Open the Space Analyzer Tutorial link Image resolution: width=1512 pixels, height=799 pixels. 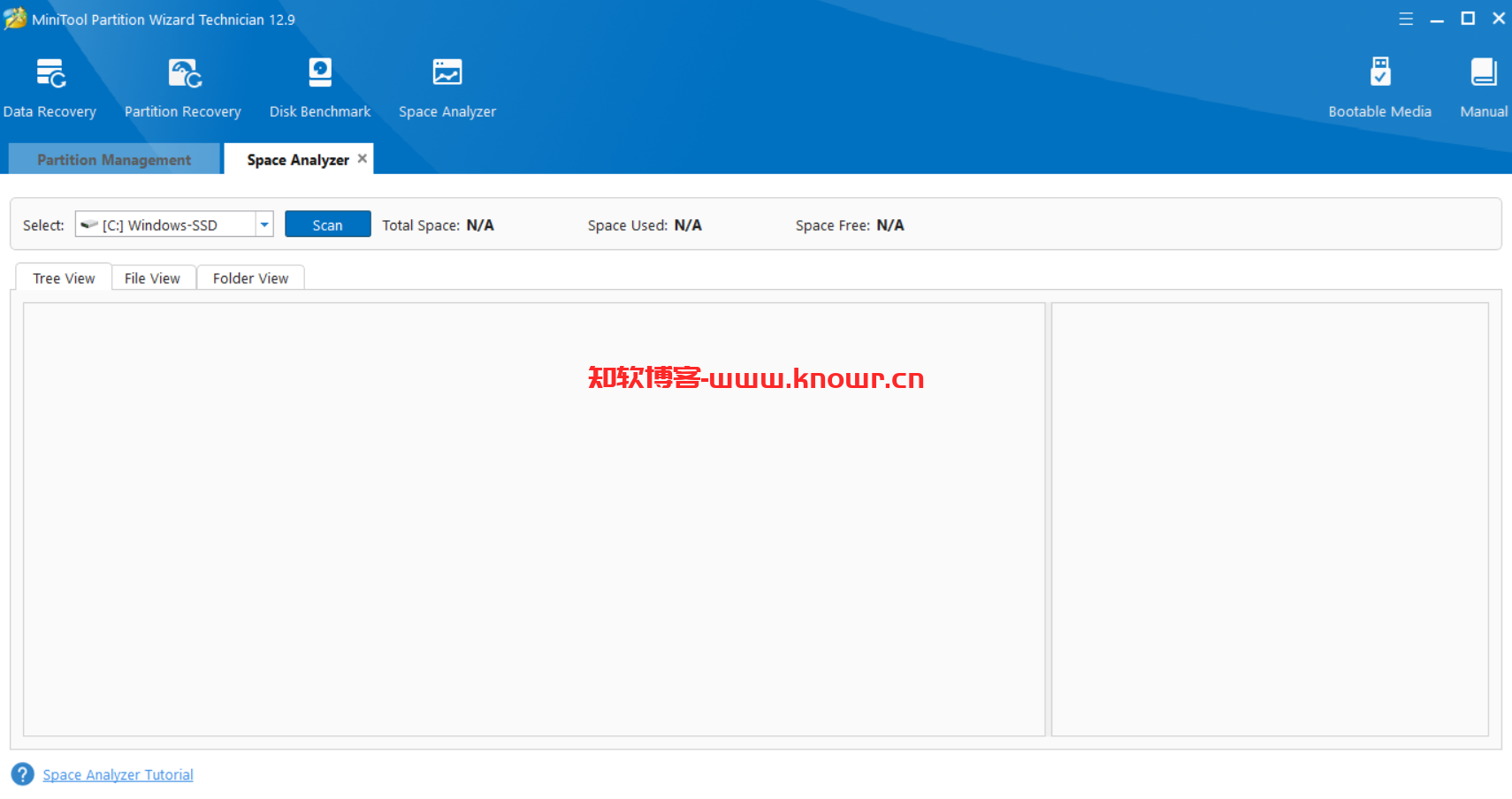(118, 774)
